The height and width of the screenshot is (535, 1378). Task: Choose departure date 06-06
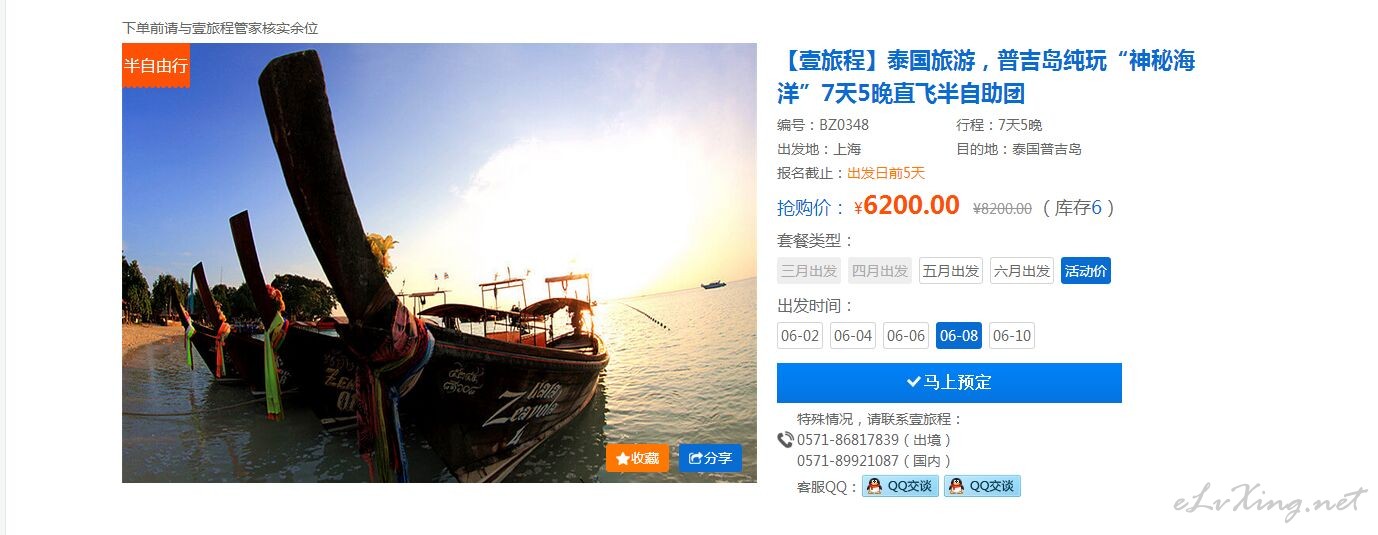coord(906,336)
